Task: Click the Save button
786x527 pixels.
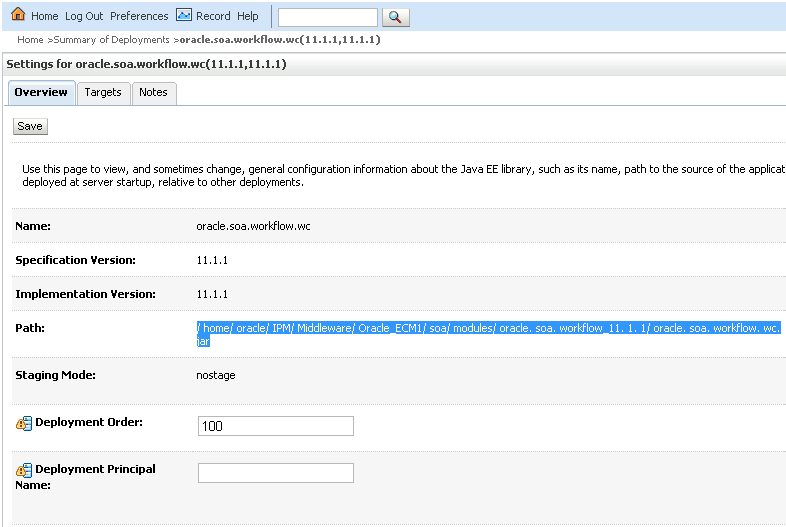Action: pyautogui.click(x=30, y=126)
